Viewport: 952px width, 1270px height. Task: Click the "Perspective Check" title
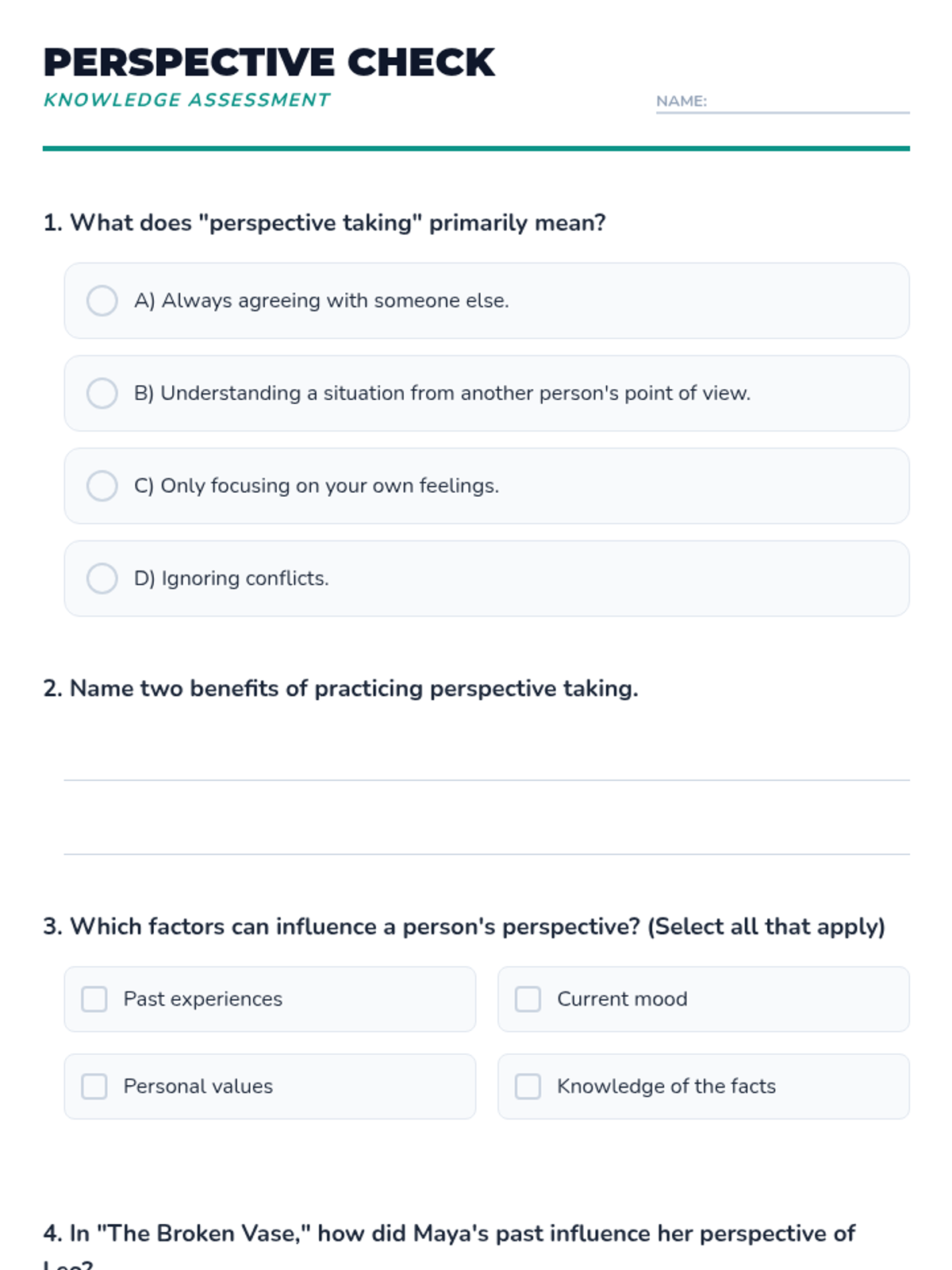pyautogui.click(x=269, y=63)
